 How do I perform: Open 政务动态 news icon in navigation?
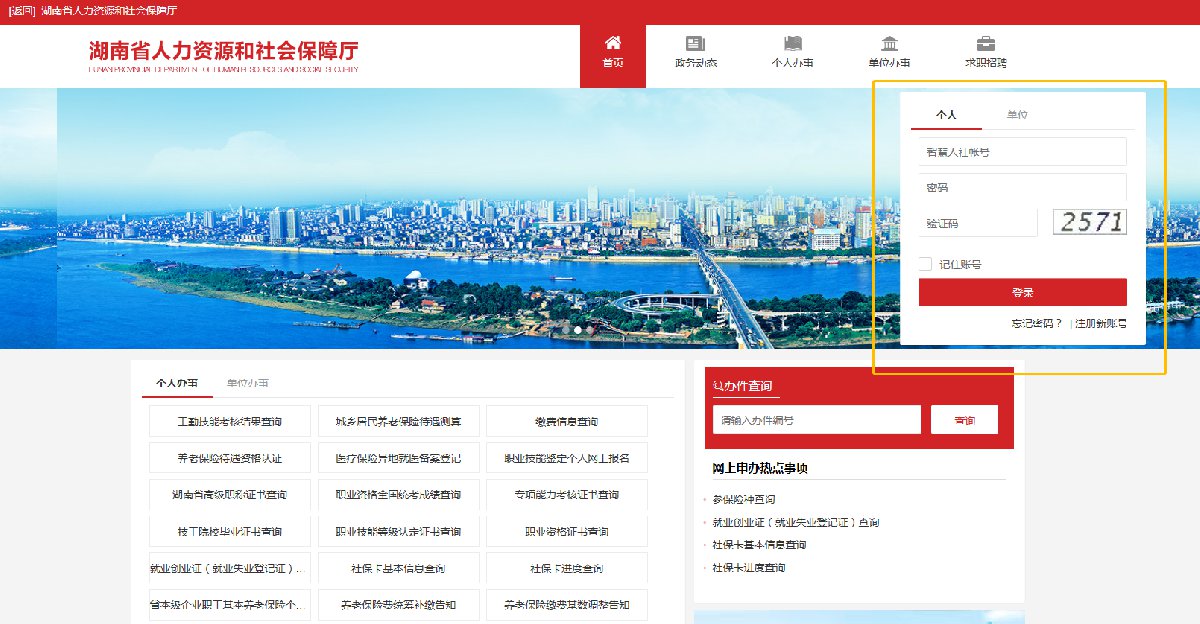pos(695,43)
